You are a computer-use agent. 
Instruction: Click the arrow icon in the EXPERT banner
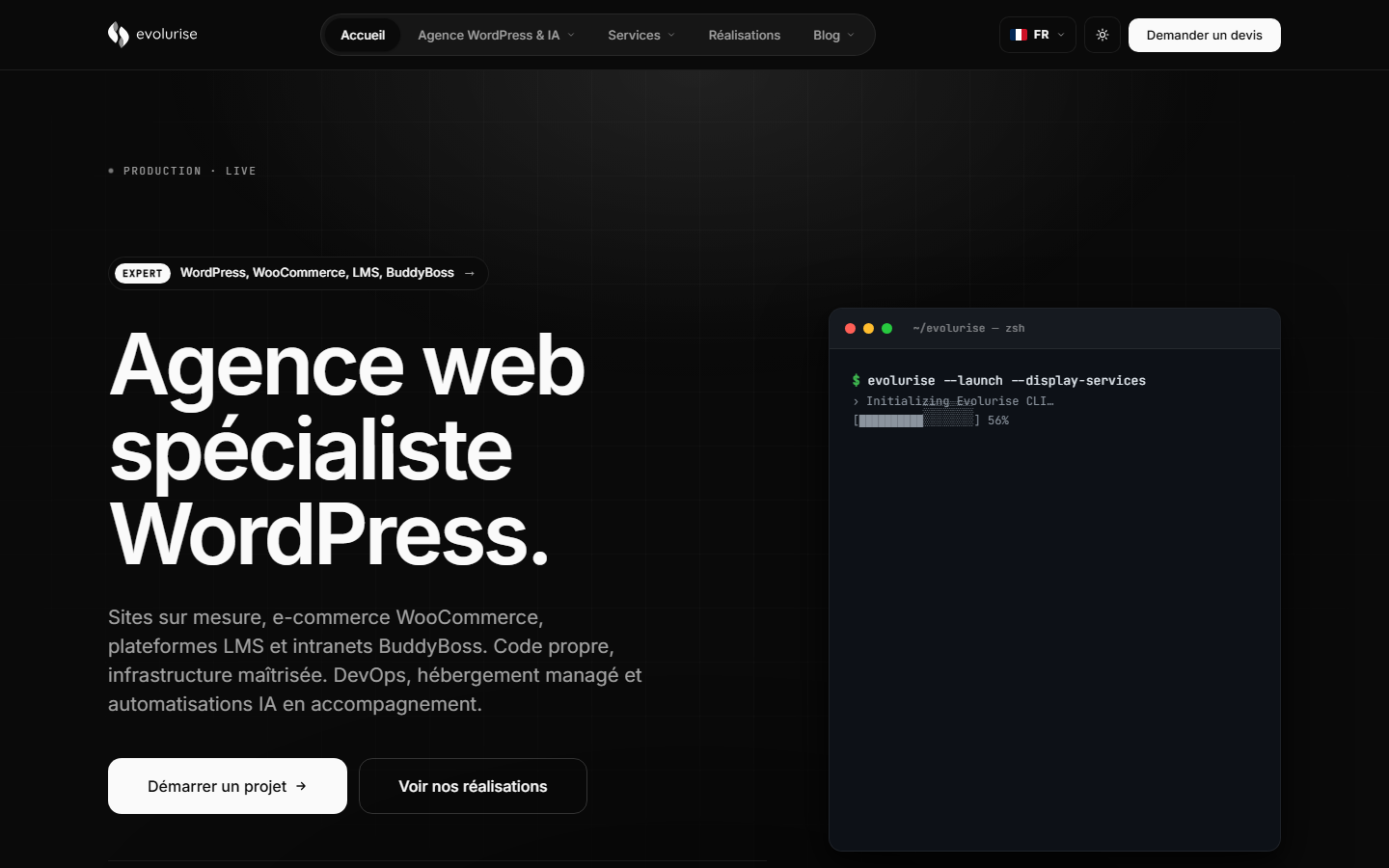pos(470,273)
